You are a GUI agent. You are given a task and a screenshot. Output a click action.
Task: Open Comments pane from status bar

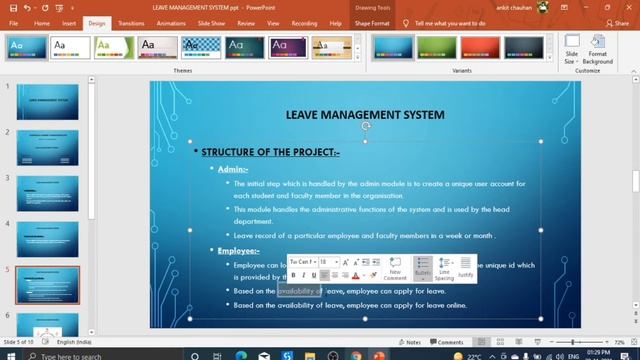447,342
